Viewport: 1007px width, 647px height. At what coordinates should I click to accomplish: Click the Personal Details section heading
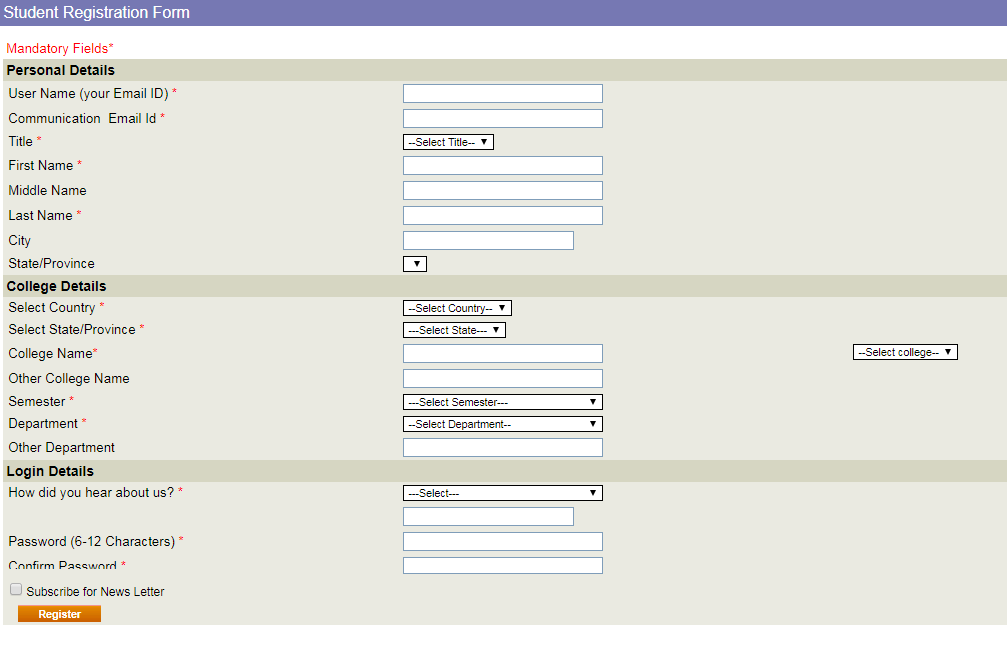click(60, 71)
